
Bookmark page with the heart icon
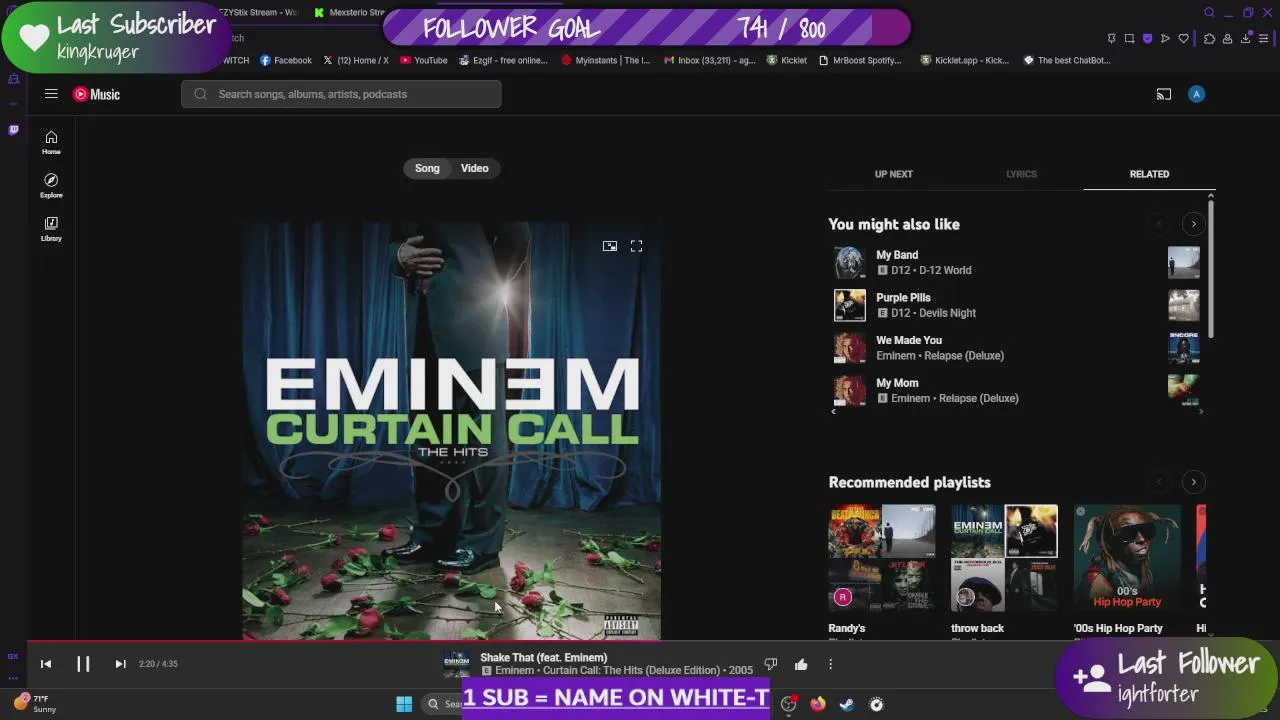click(1183, 39)
